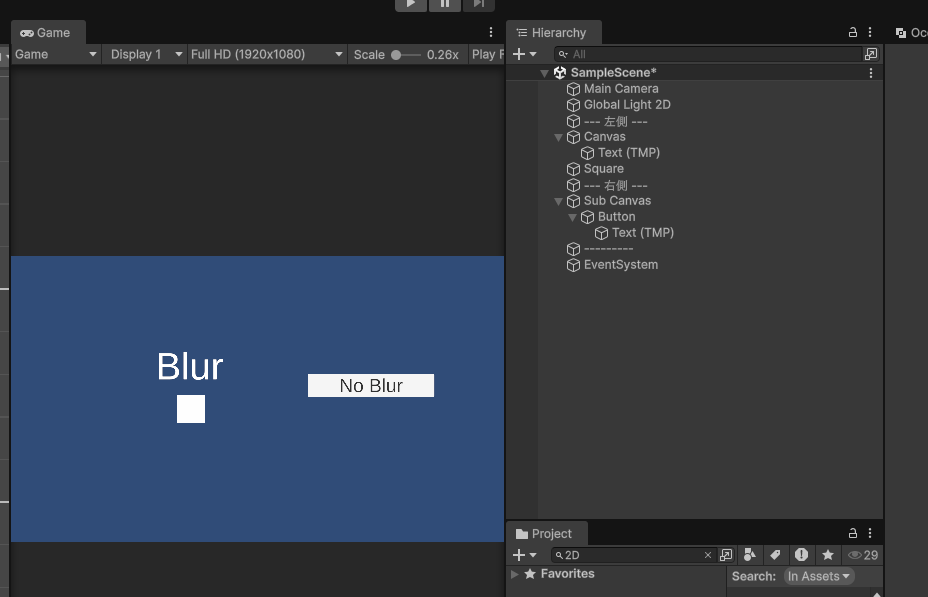Clear the Project search with the X

click(707, 555)
